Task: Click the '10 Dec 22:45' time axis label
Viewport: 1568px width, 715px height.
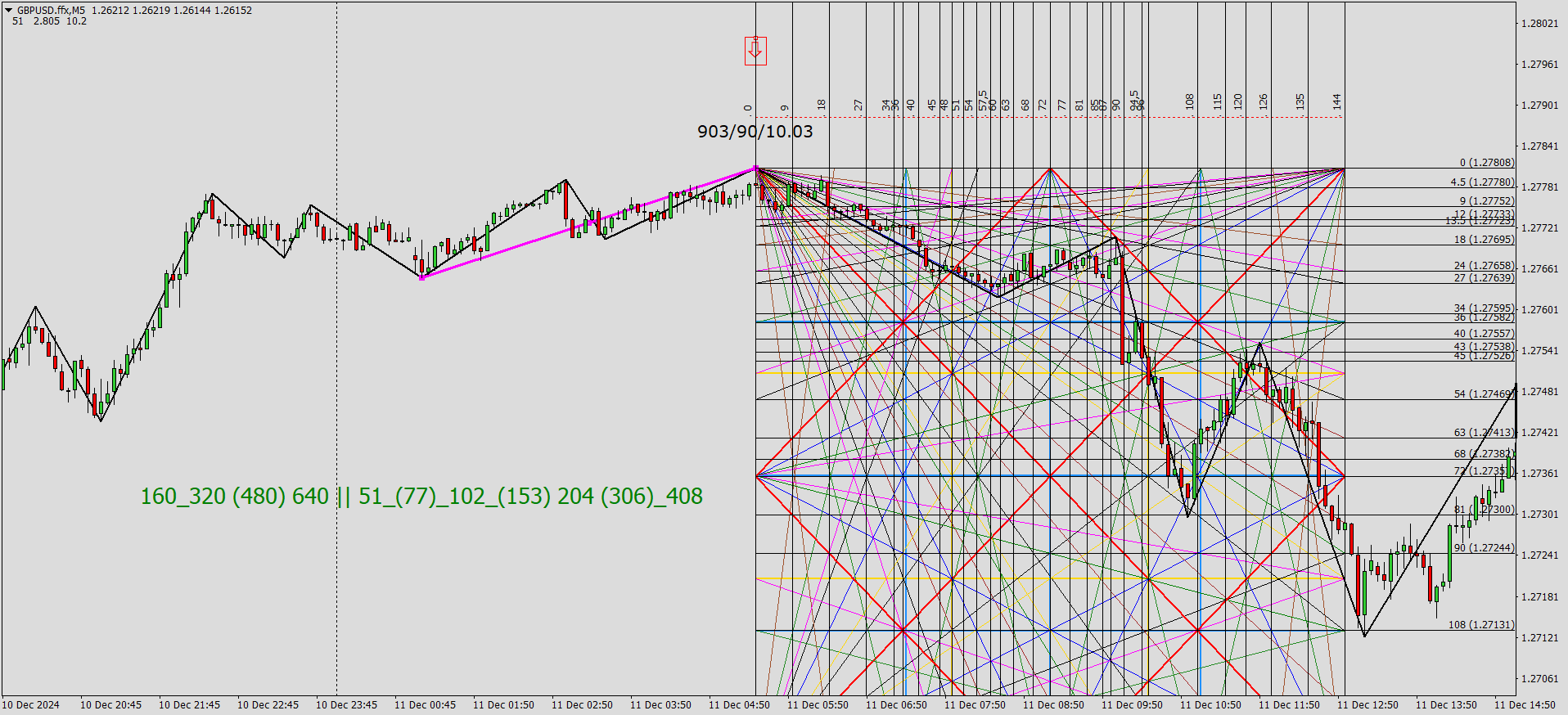Action: click(x=268, y=705)
